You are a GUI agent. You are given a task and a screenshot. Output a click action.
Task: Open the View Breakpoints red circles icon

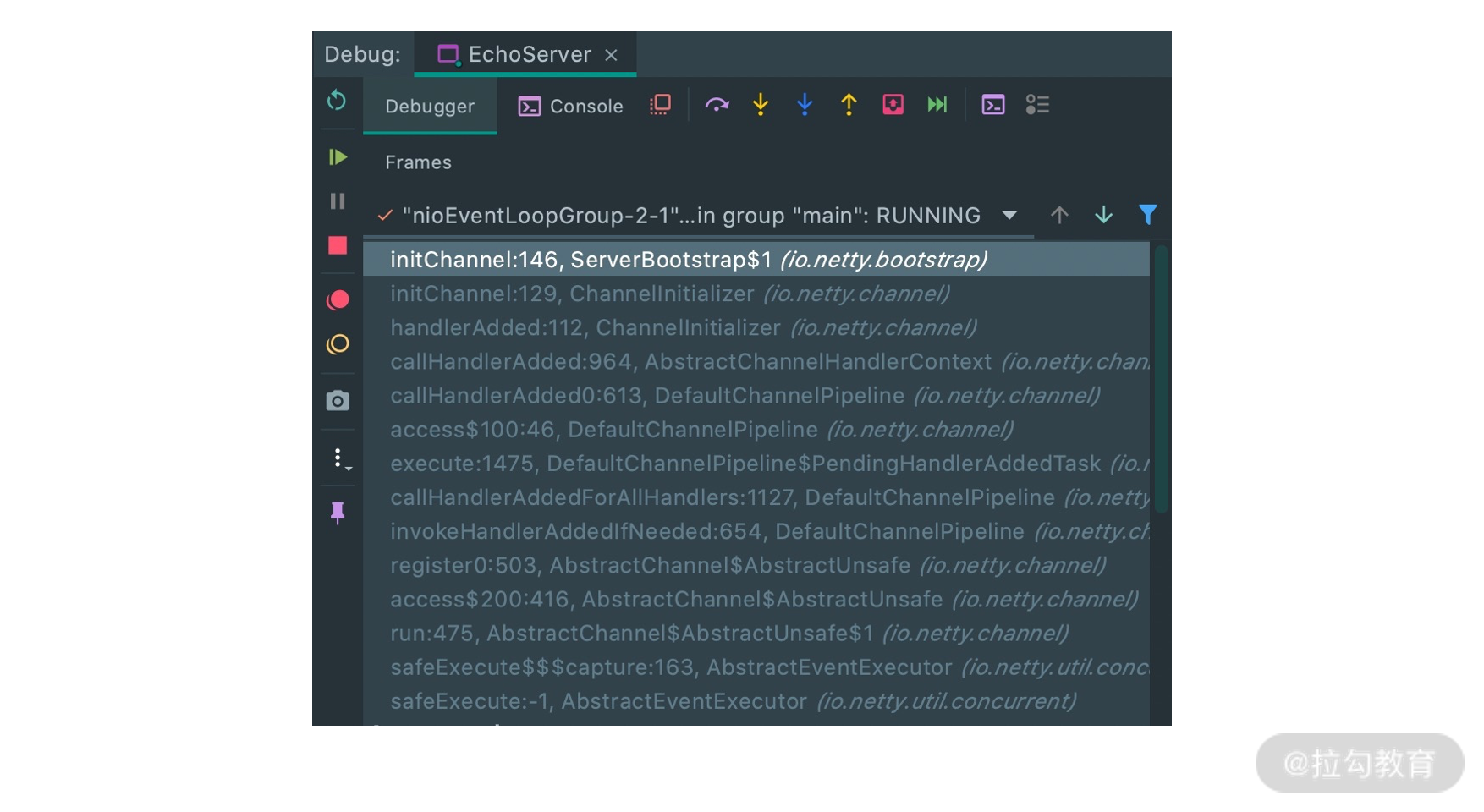[338, 300]
